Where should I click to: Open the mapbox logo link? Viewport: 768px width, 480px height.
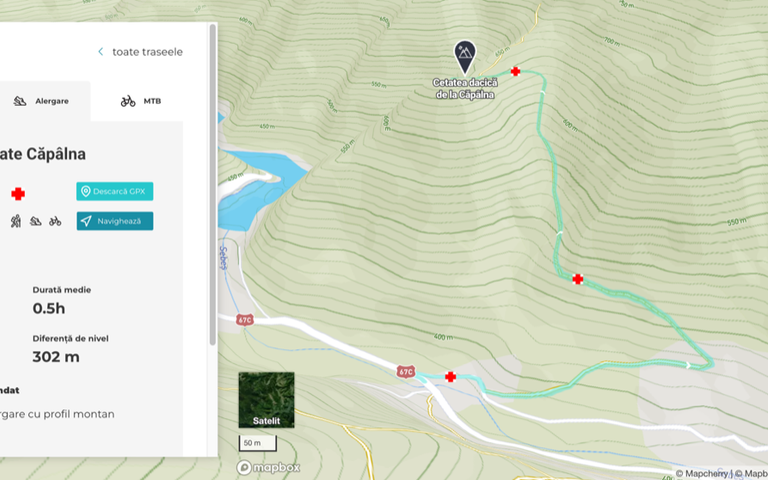click(268, 468)
